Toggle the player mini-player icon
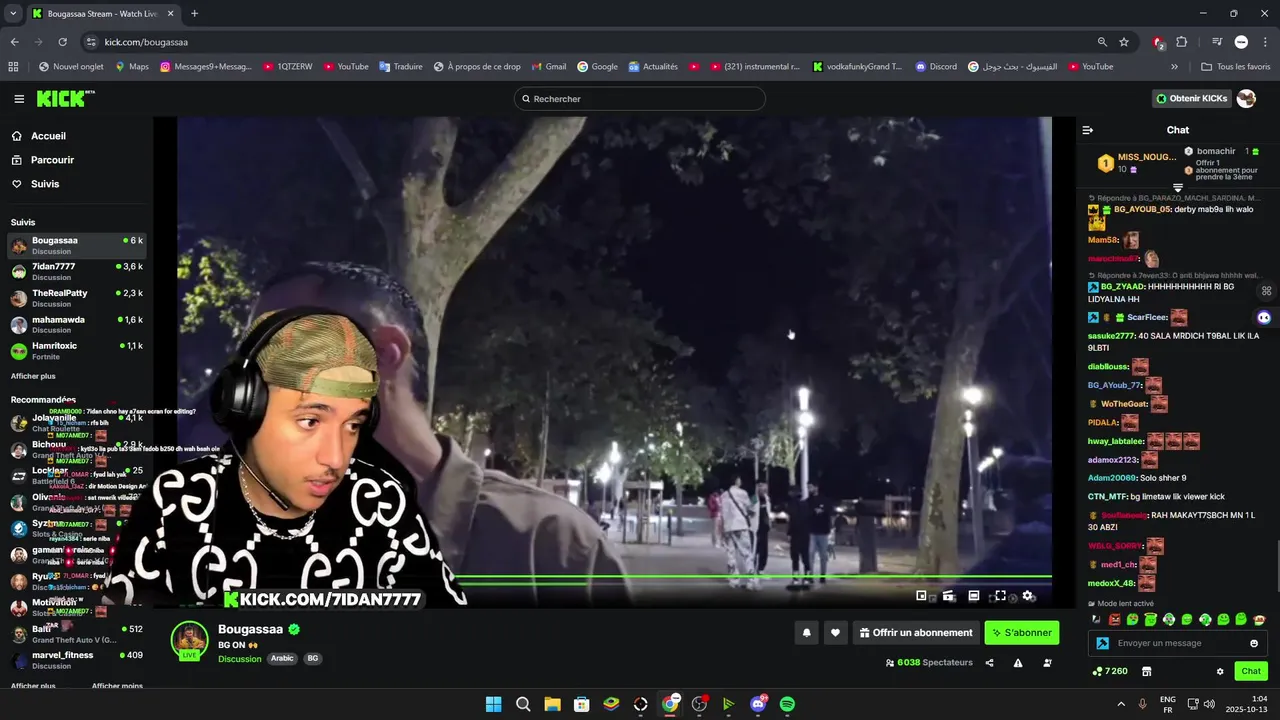This screenshot has width=1280, height=720. tap(922, 596)
